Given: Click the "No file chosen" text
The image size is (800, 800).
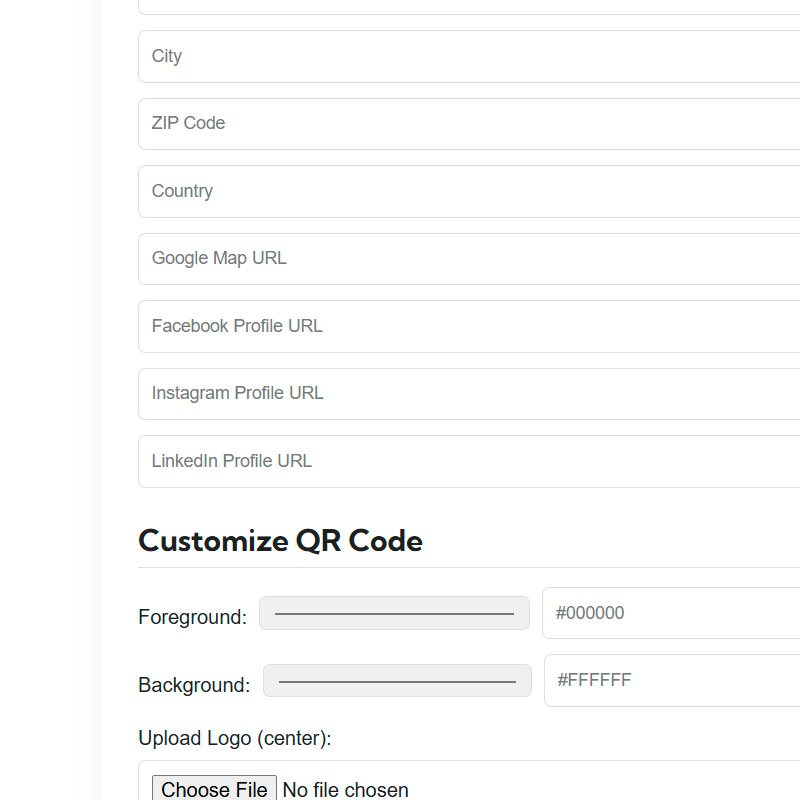Looking at the screenshot, I should pos(345,790).
